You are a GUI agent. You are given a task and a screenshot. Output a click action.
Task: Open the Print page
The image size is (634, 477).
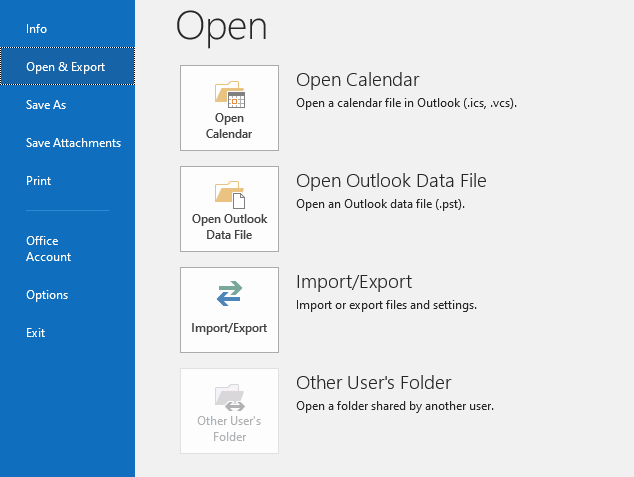[x=38, y=181]
